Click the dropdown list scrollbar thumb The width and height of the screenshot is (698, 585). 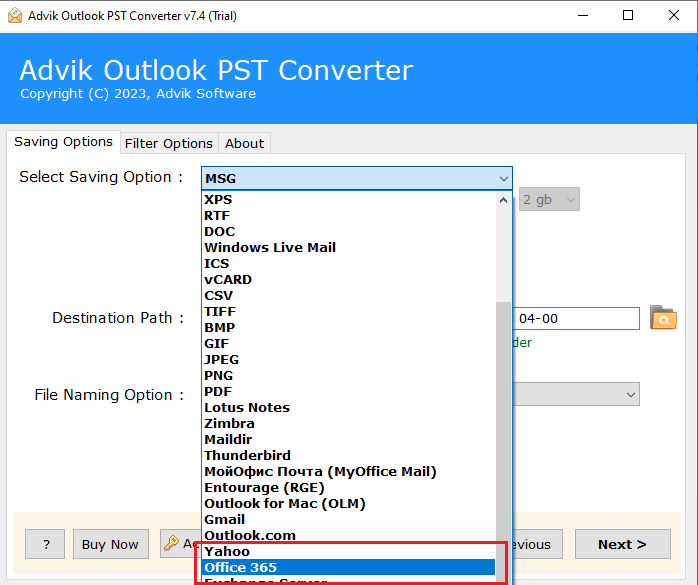pyautogui.click(x=503, y=441)
